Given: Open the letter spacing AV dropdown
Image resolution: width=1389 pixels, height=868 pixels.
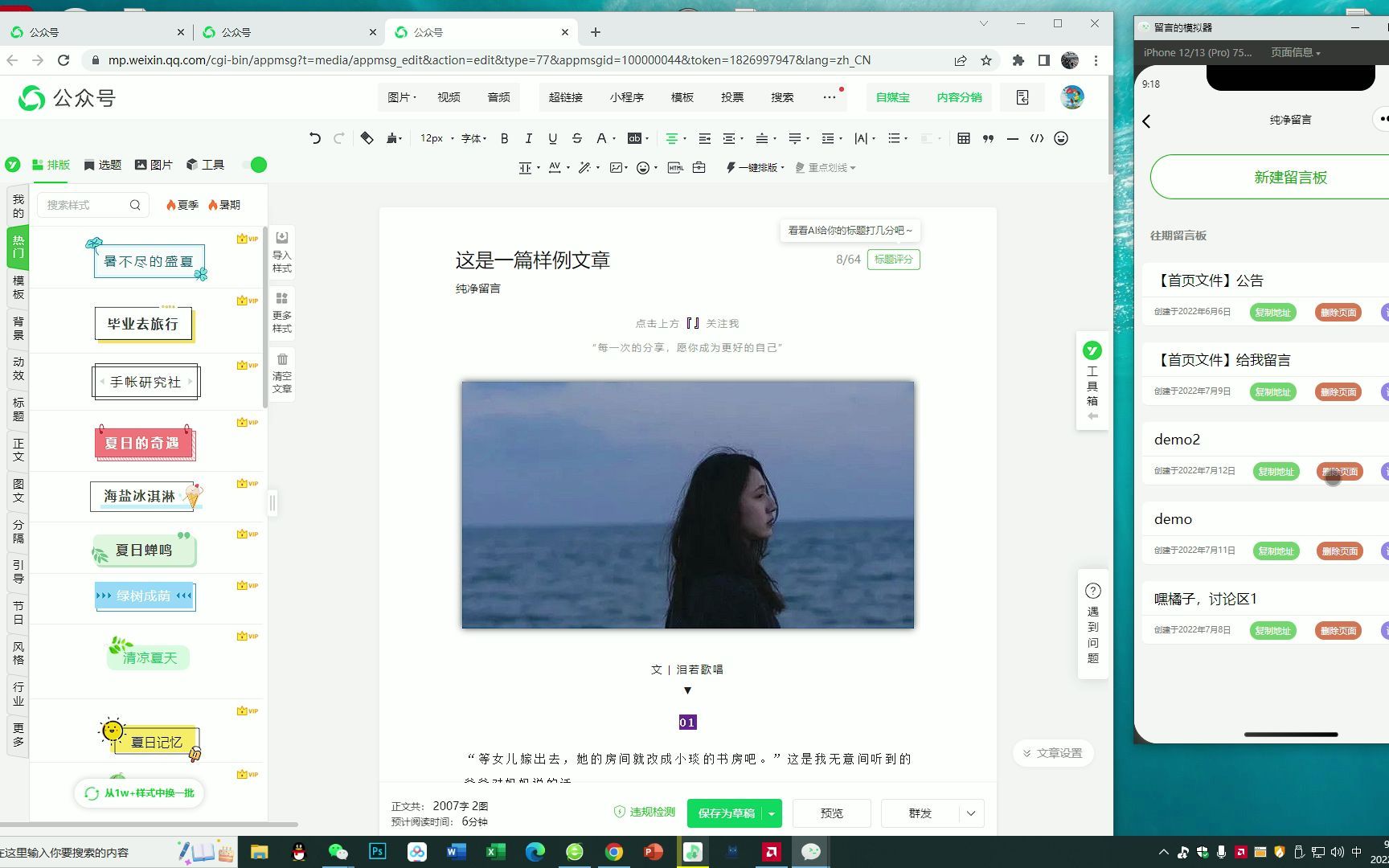Looking at the screenshot, I should [559, 167].
